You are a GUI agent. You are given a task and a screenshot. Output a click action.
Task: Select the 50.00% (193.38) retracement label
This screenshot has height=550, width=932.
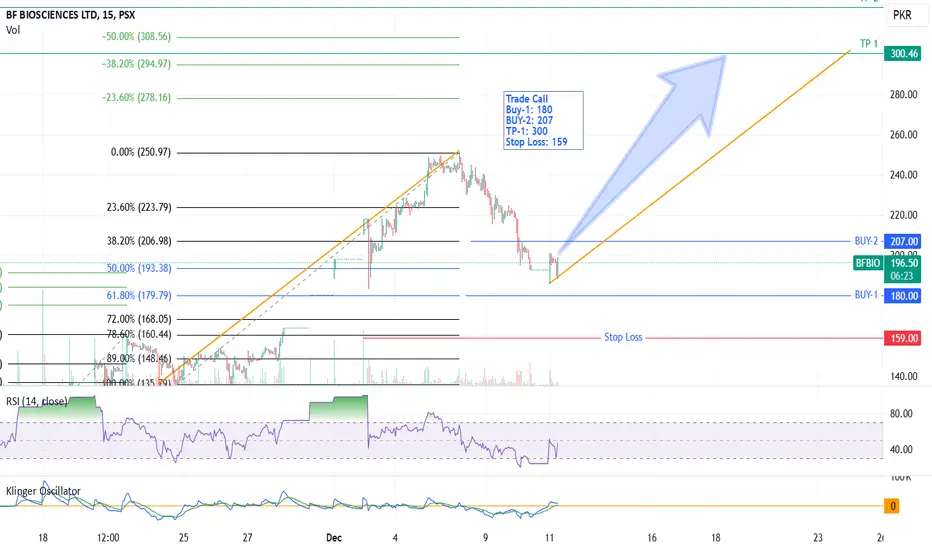(x=139, y=268)
